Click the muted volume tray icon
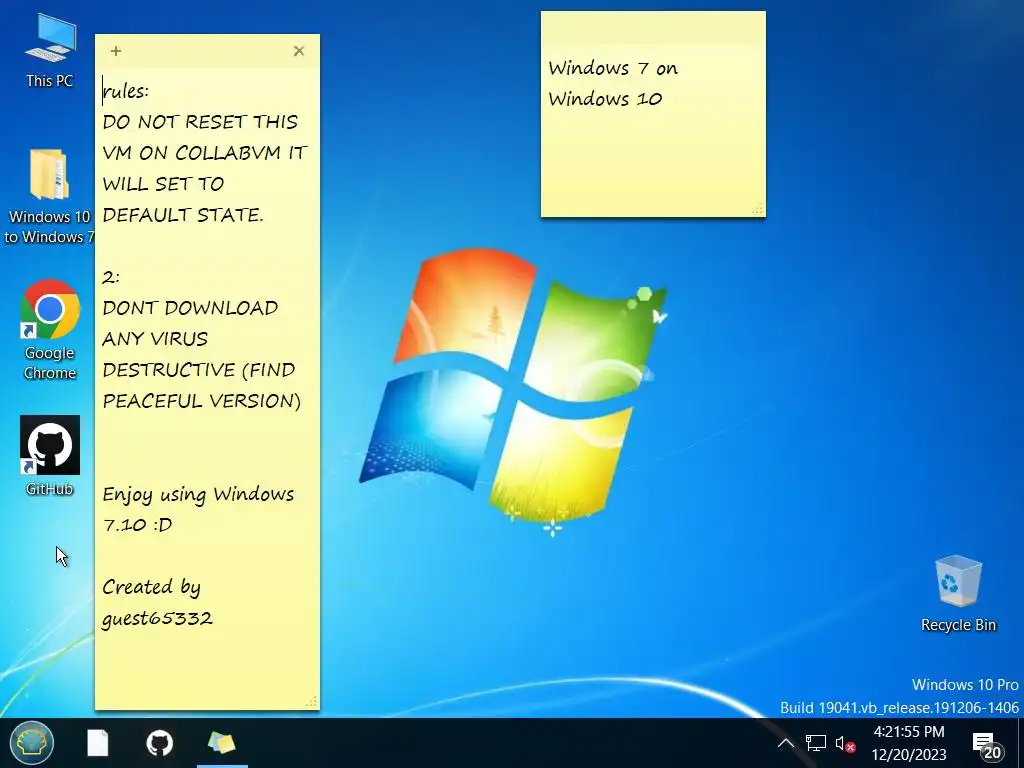The width and height of the screenshot is (1024, 768). tap(845, 744)
